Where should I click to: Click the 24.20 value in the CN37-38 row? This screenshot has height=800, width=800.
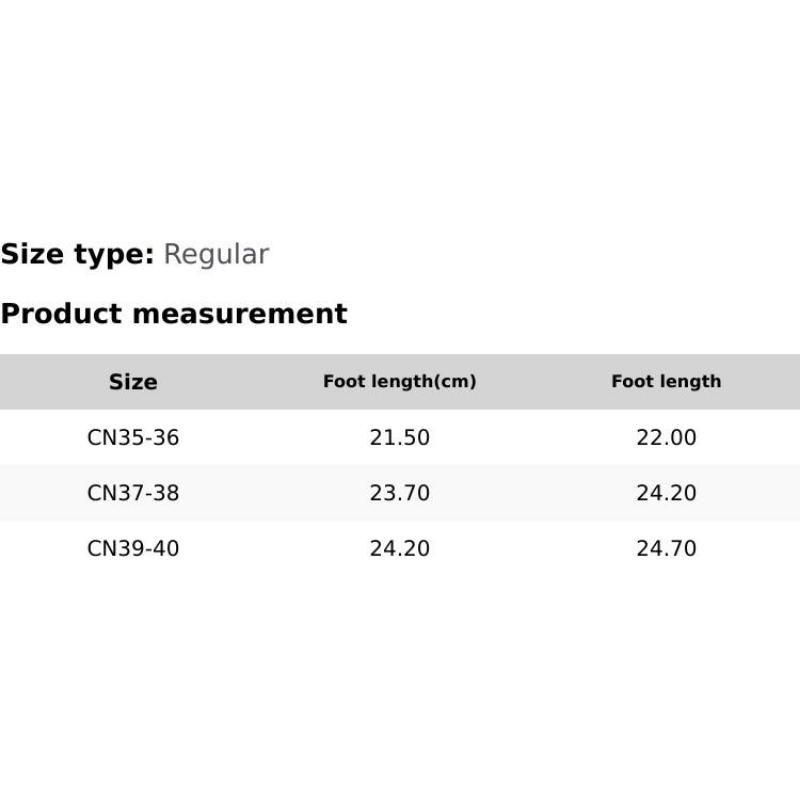pos(666,493)
